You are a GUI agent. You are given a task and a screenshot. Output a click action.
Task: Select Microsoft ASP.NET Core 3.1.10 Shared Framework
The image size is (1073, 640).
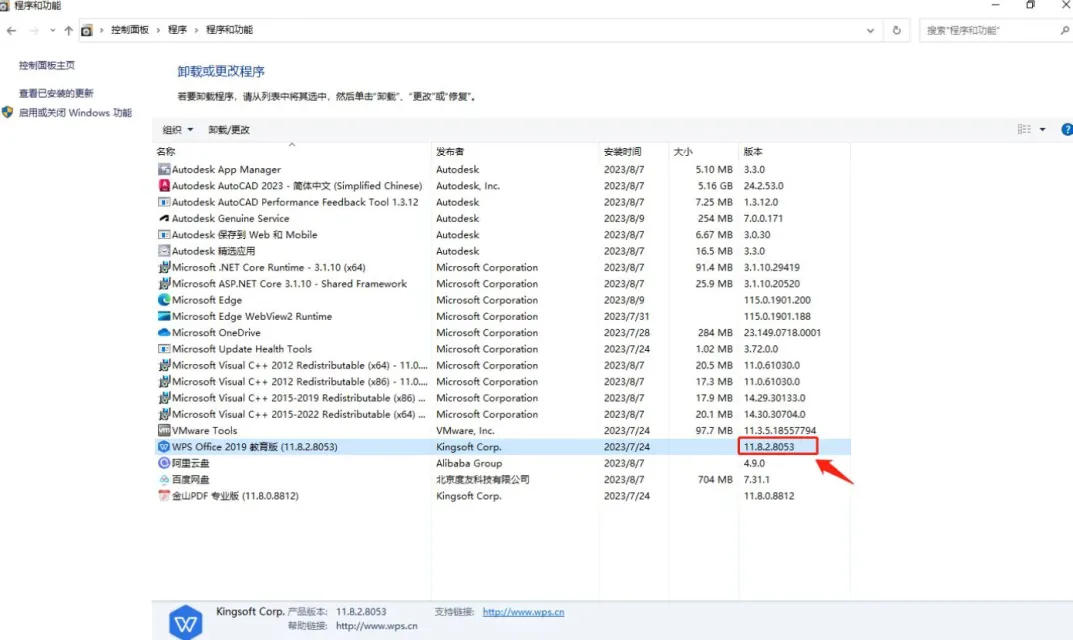502,283
